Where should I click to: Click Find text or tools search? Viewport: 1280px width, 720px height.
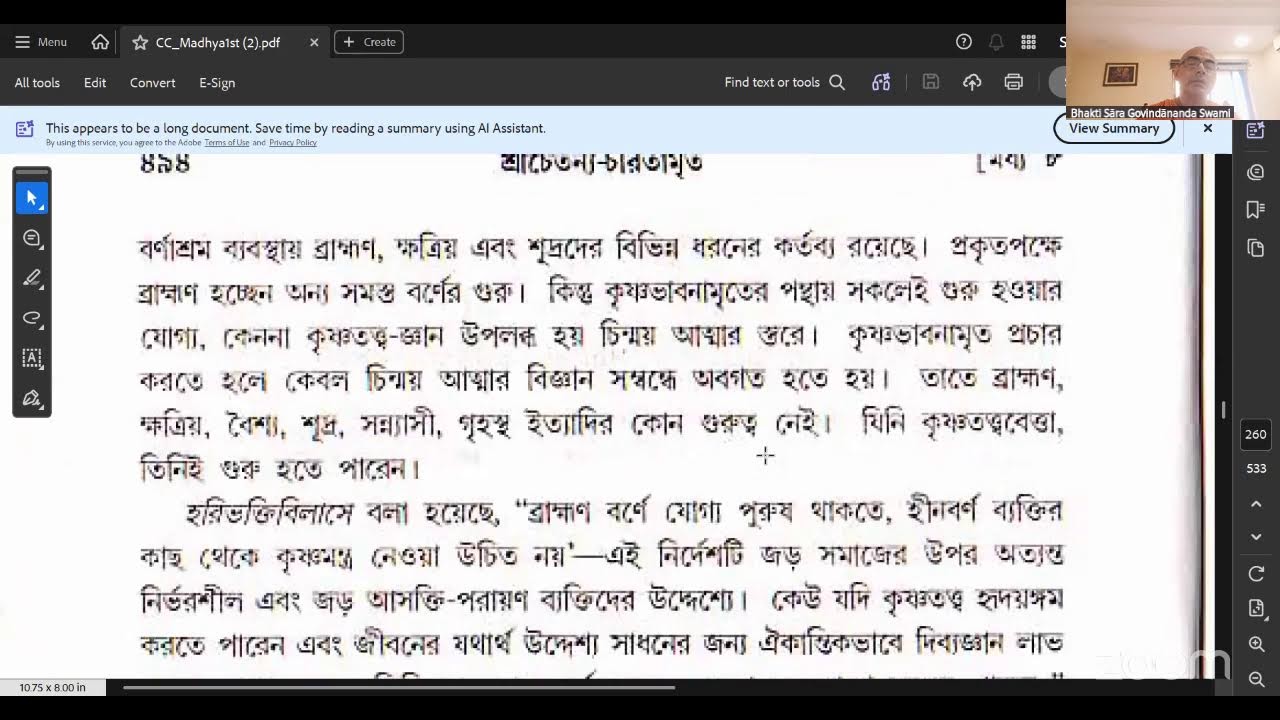(785, 83)
